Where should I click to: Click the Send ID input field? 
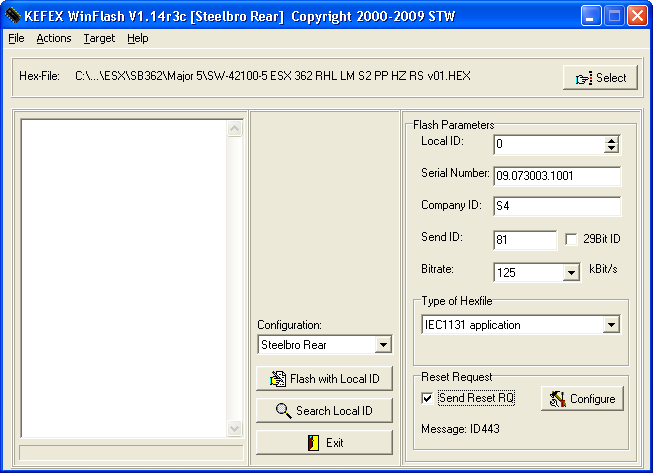coord(524,240)
